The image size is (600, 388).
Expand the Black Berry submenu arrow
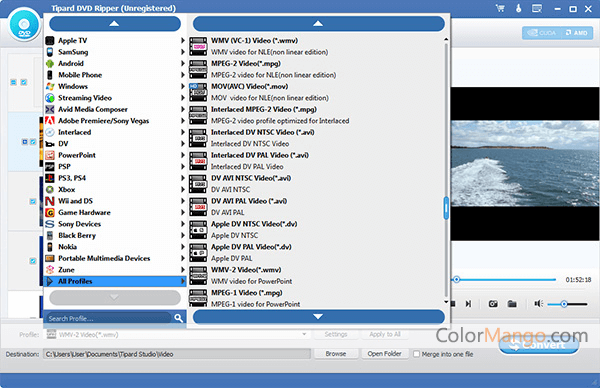183,236
